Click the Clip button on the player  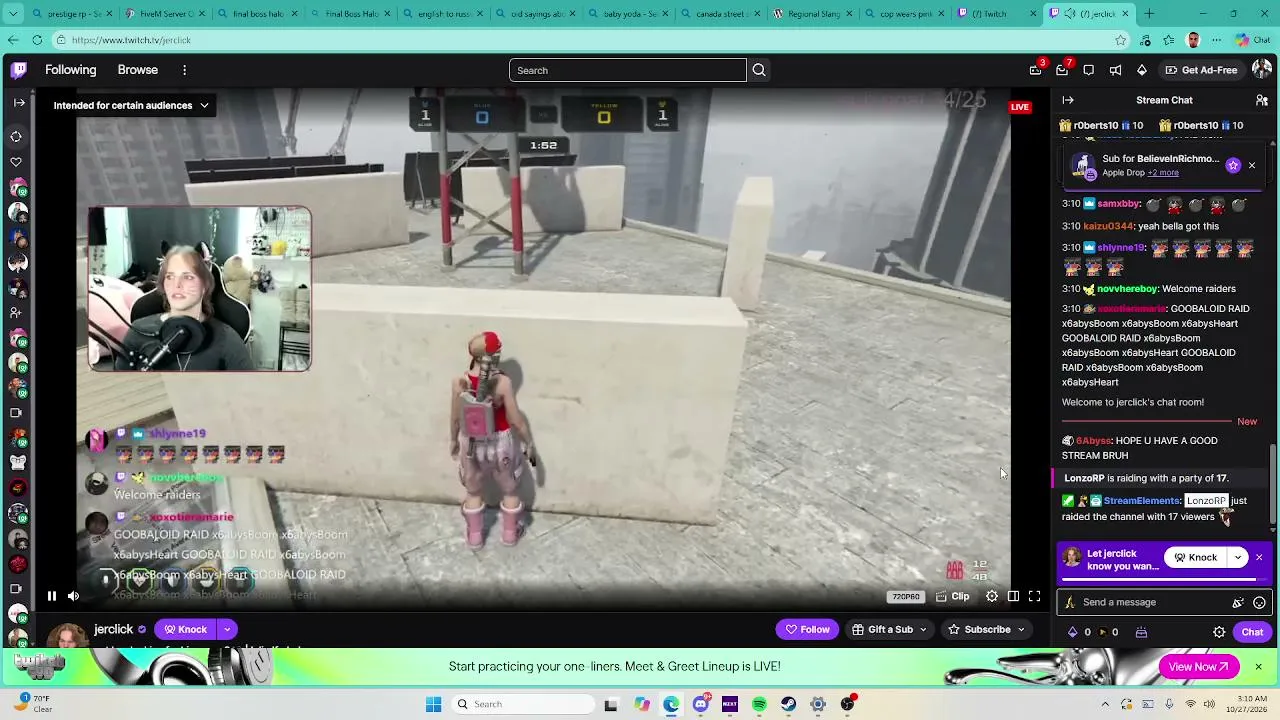pos(953,596)
